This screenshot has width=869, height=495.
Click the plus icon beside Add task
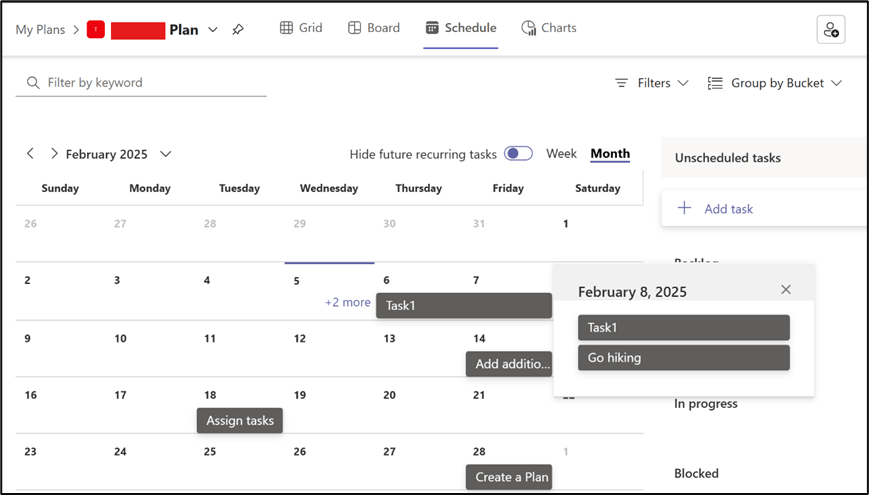tap(685, 208)
